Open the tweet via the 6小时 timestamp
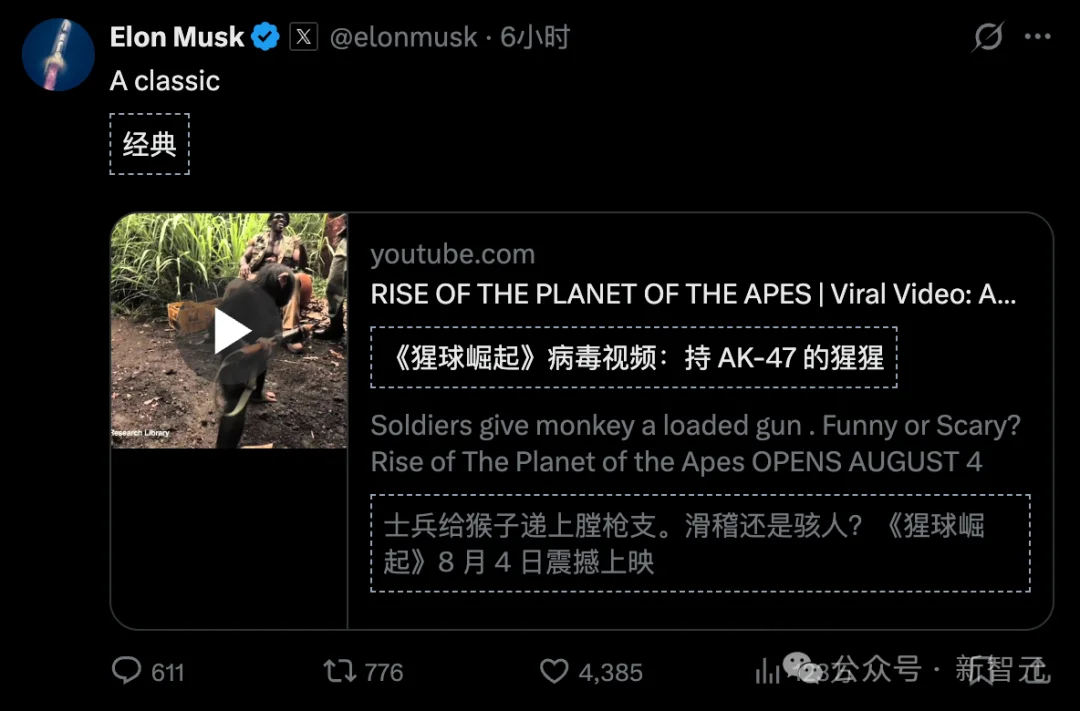Image resolution: width=1080 pixels, height=711 pixels. pos(535,38)
